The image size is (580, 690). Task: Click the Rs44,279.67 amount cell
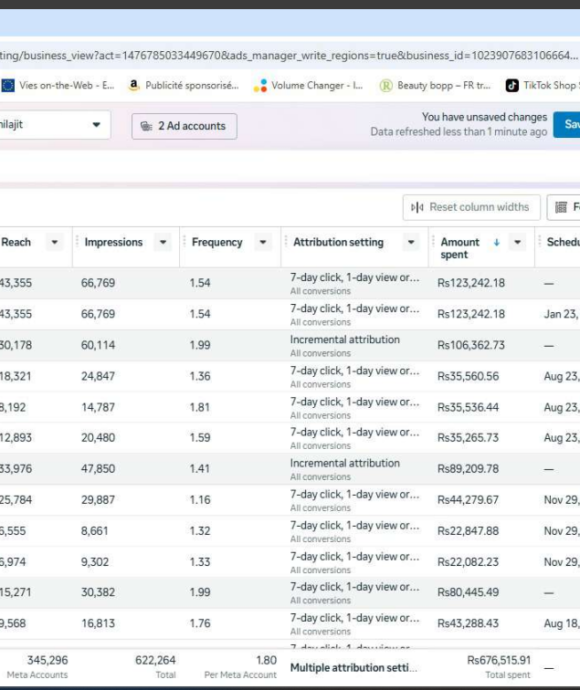pos(468,500)
